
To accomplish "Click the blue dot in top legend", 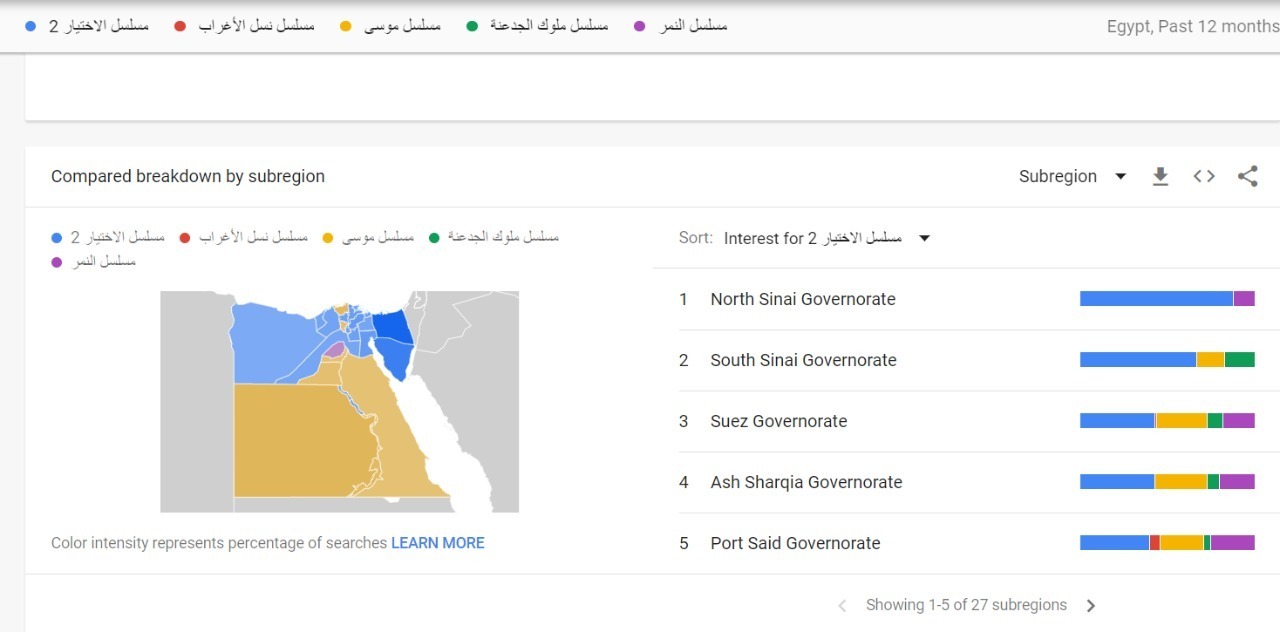I will click(31, 26).
